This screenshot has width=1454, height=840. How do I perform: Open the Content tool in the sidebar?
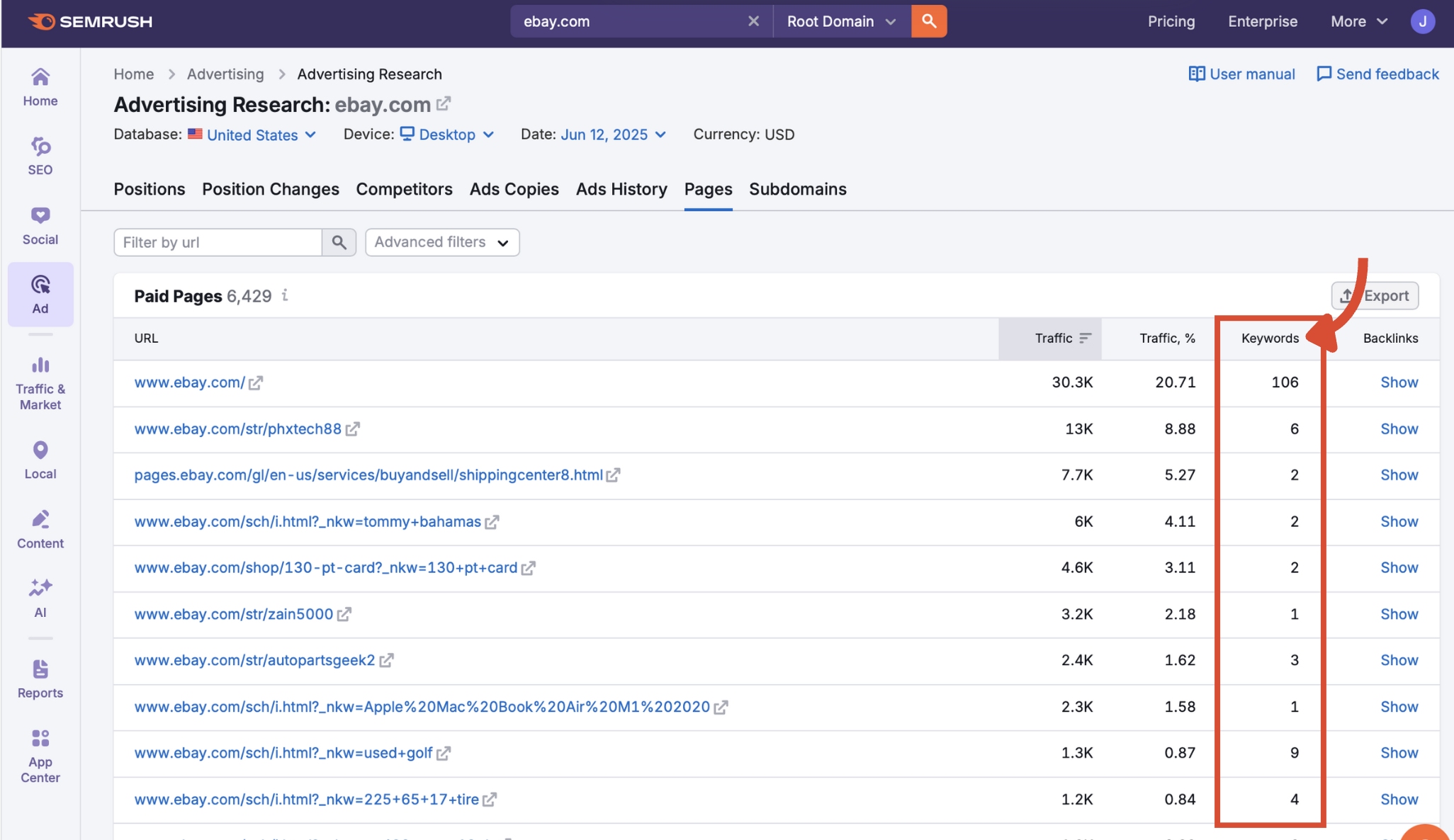coord(40,528)
